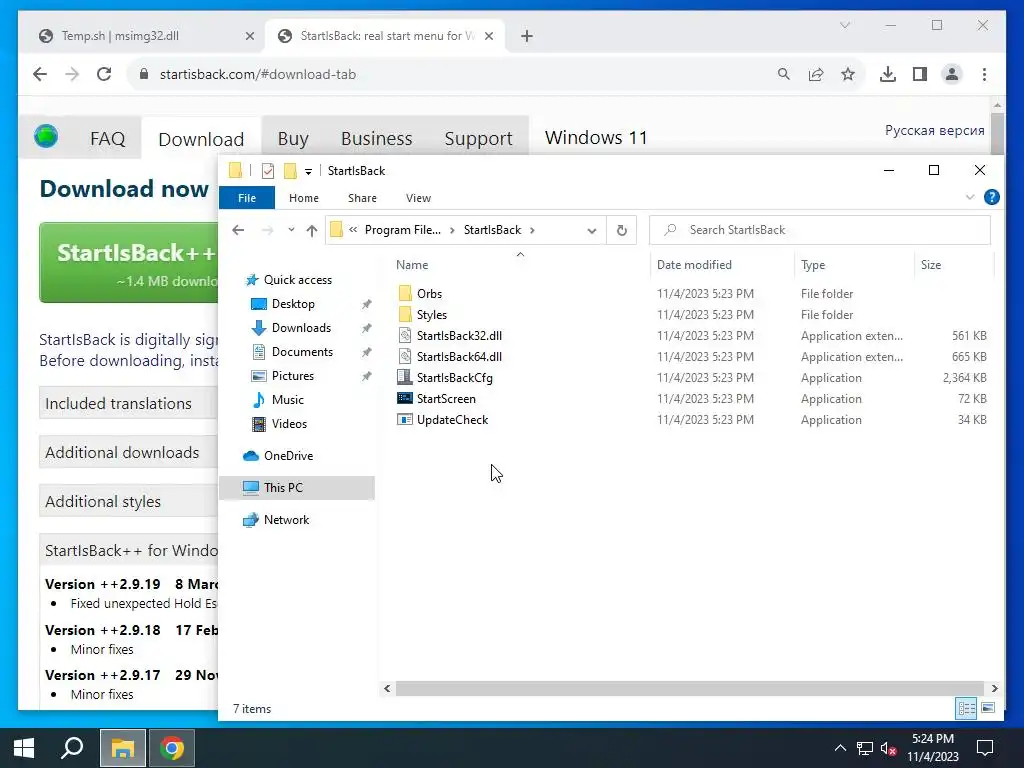This screenshot has width=1024, height=768.
Task: Click the Chrome address bar URL
Action: pyautogui.click(x=257, y=74)
